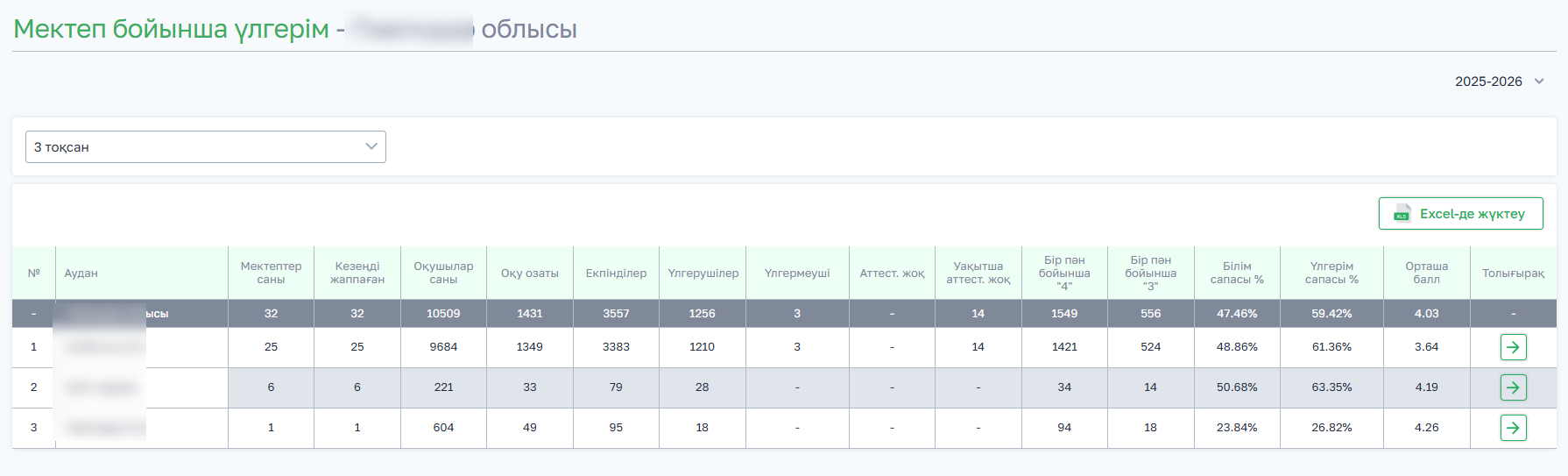Image resolution: width=1568 pixels, height=476 pixels.
Task: Expand the 2025-2026 year selector
Action: 1499,82
